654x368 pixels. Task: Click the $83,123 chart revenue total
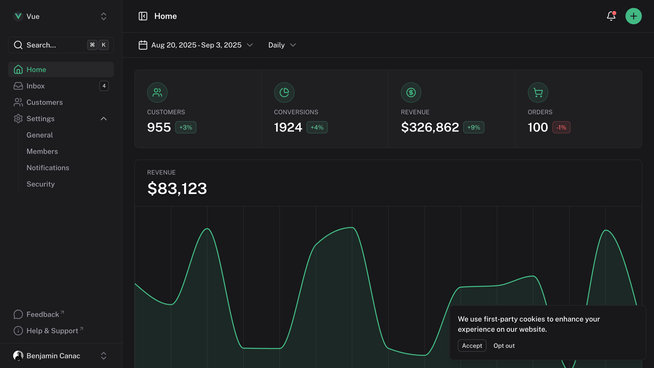177,189
